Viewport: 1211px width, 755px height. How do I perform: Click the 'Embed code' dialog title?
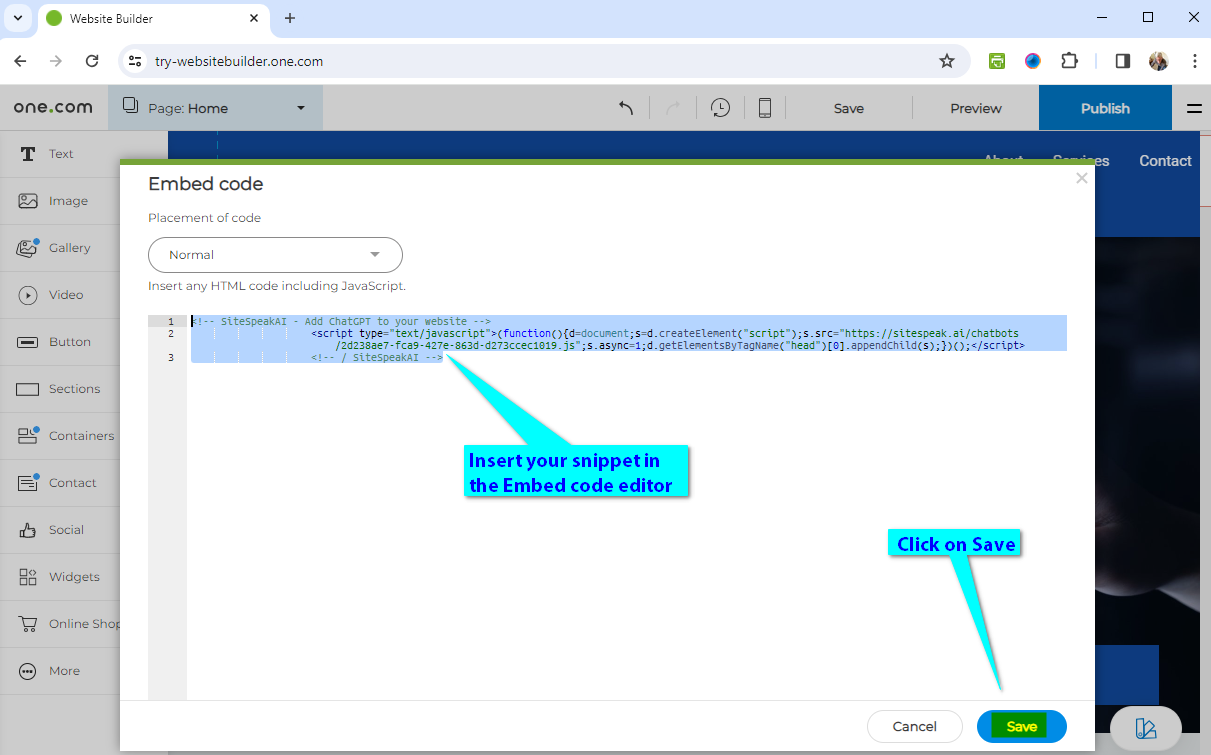click(x=206, y=184)
